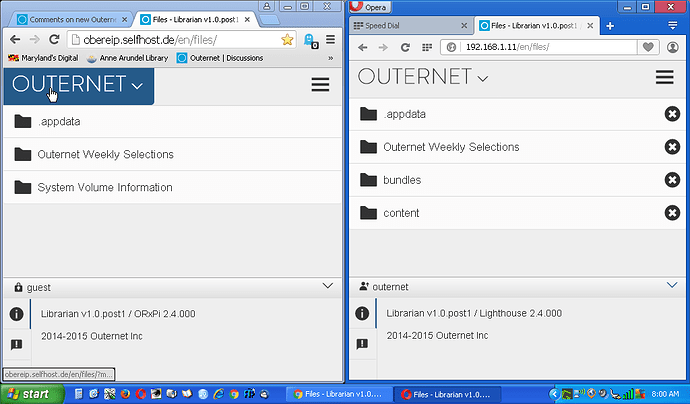Bookmark the page with Chrome's star icon
Image resolution: width=690 pixels, height=404 pixels.
tap(287, 40)
